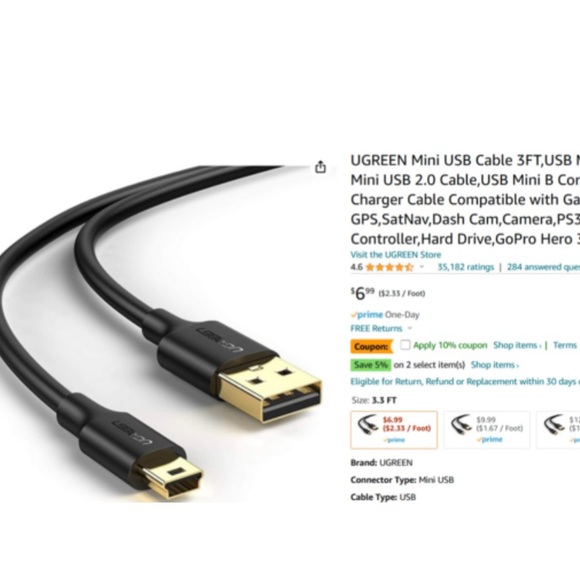Click the orange Coupon badge

point(371,347)
